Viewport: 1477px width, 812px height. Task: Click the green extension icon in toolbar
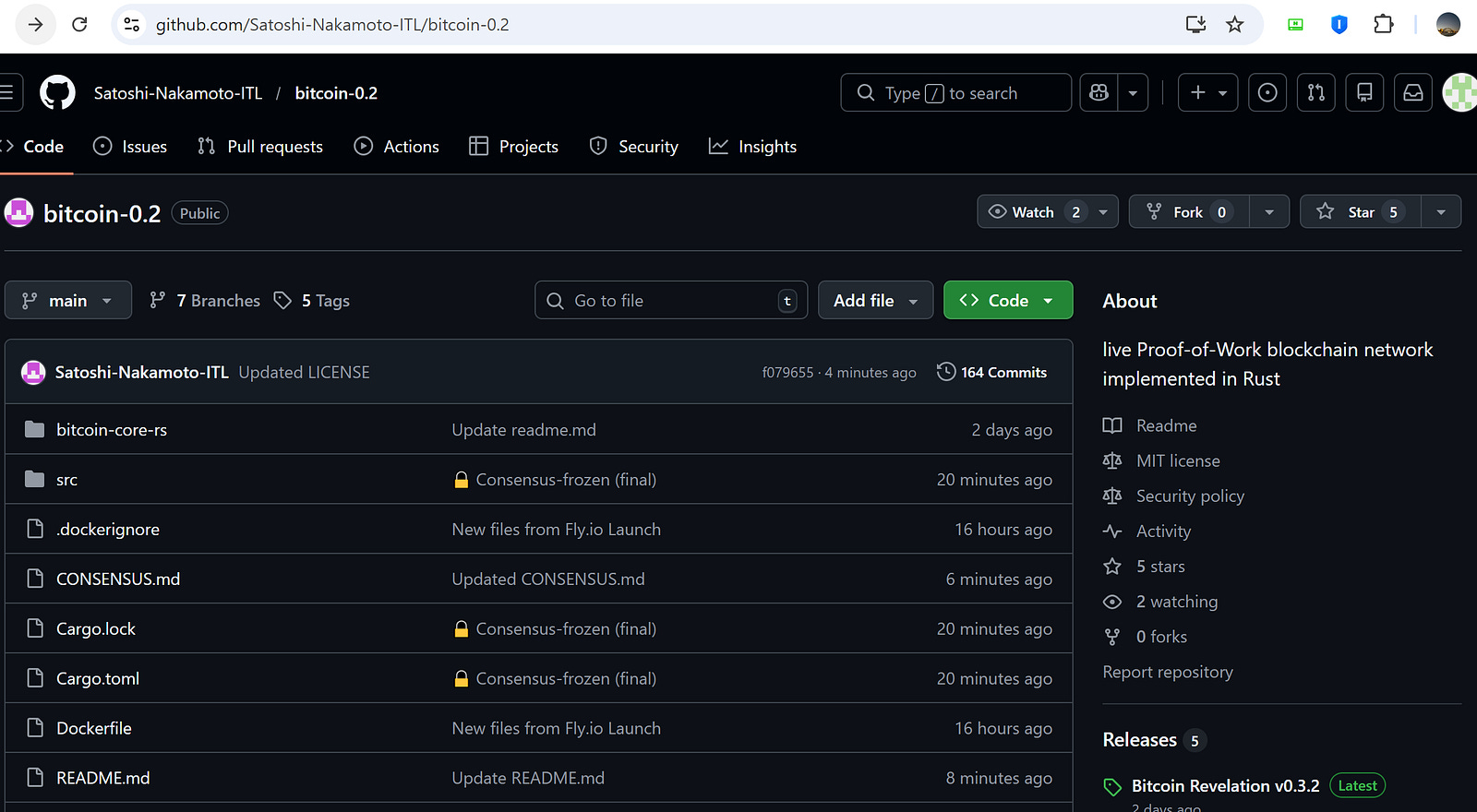tap(1296, 25)
